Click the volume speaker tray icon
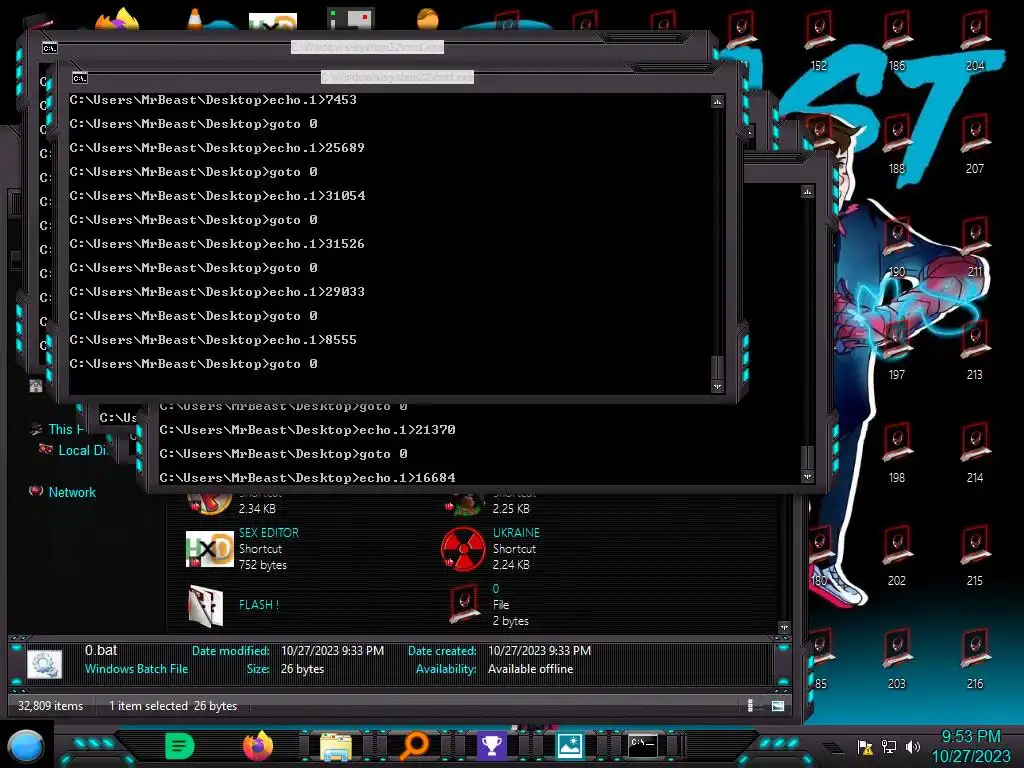The image size is (1024, 768). [x=912, y=746]
